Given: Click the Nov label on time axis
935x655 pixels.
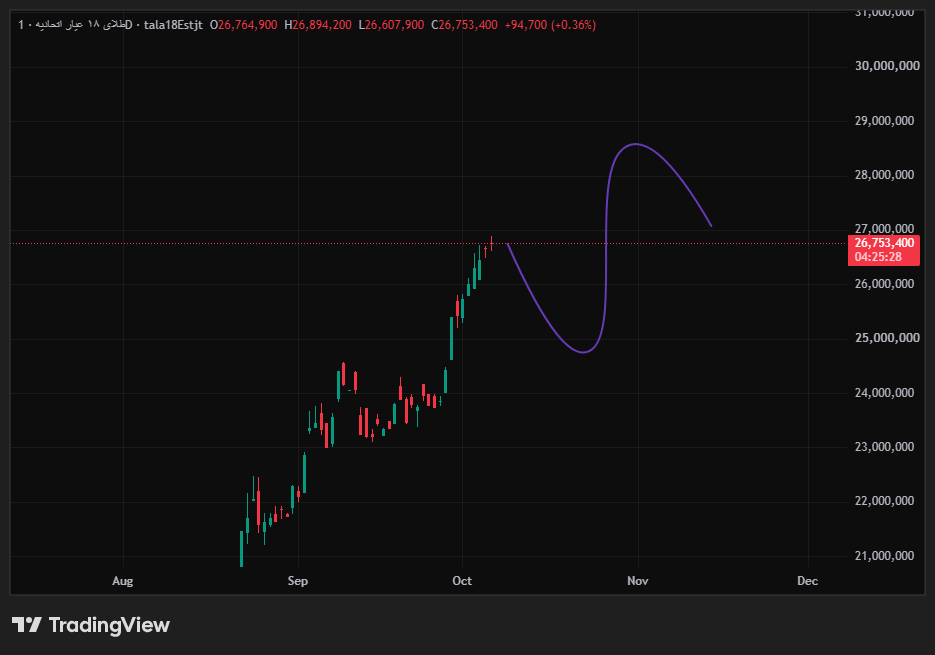Looking at the screenshot, I should coord(637,580).
